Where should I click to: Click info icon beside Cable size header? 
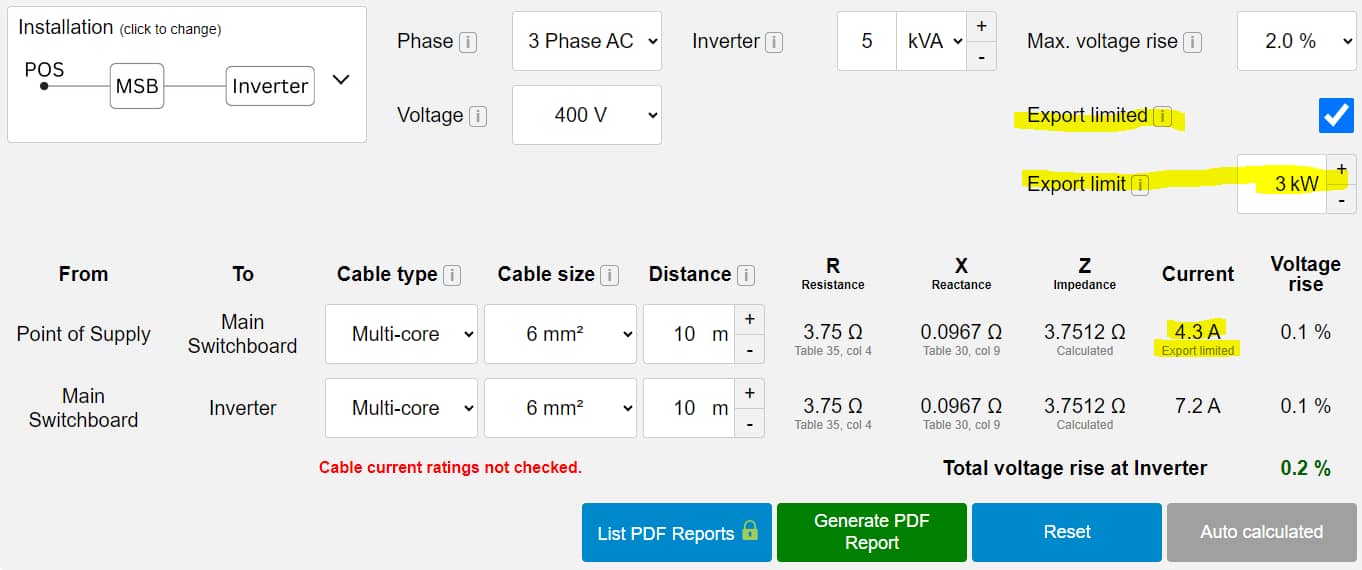pyautogui.click(x=609, y=275)
